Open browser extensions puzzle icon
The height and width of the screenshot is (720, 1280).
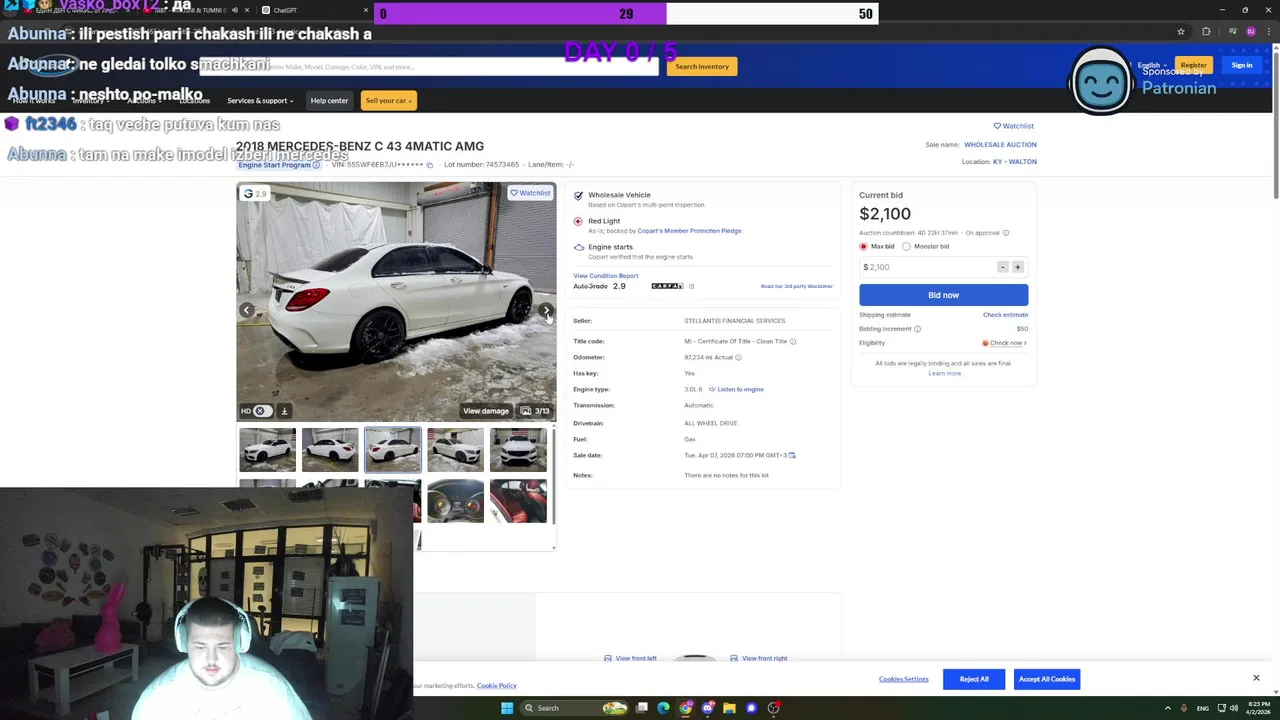point(1206,31)
